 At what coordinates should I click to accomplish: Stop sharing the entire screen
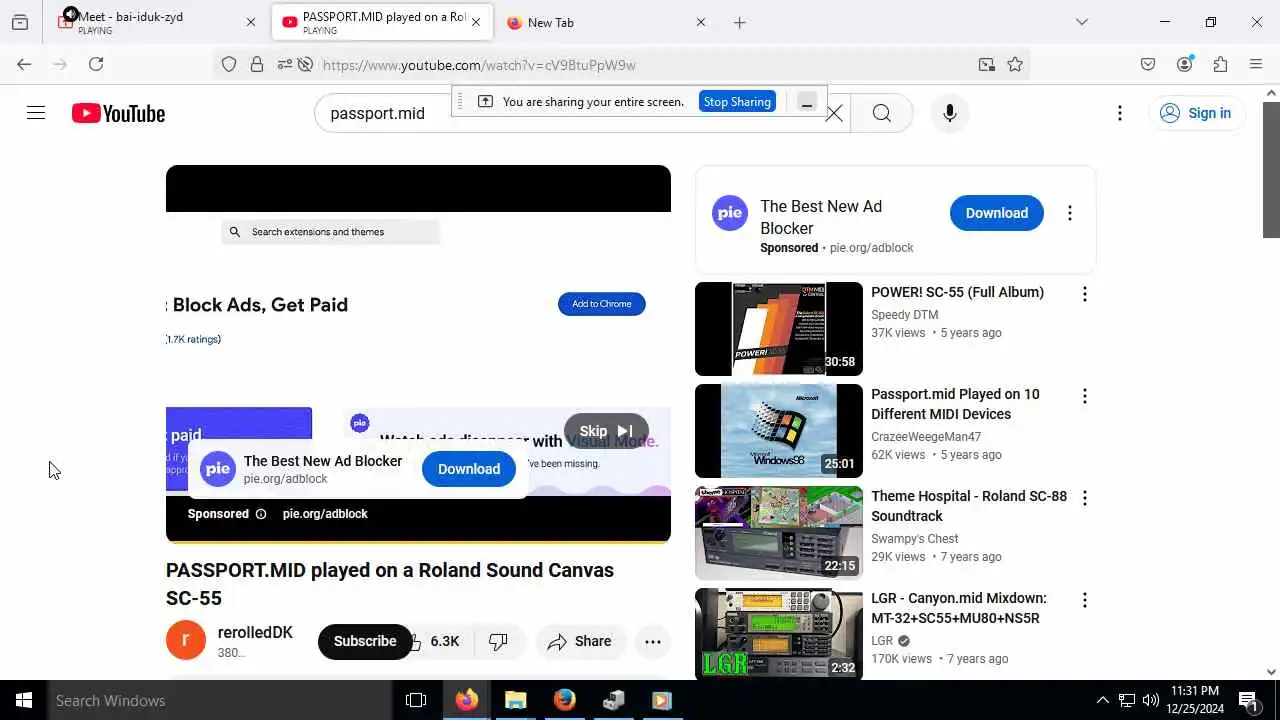737,101
